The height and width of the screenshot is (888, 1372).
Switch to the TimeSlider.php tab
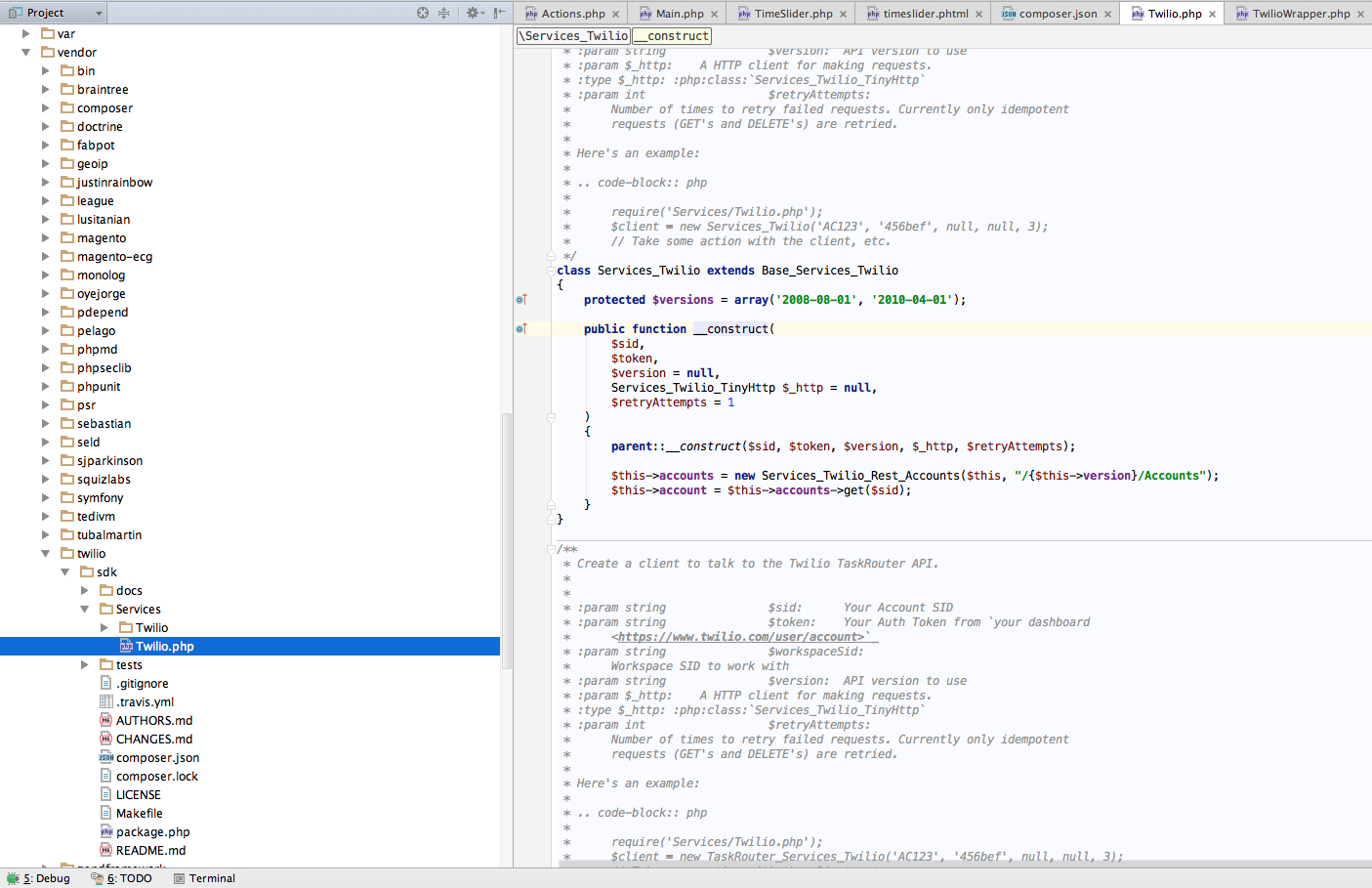[793, 14]
